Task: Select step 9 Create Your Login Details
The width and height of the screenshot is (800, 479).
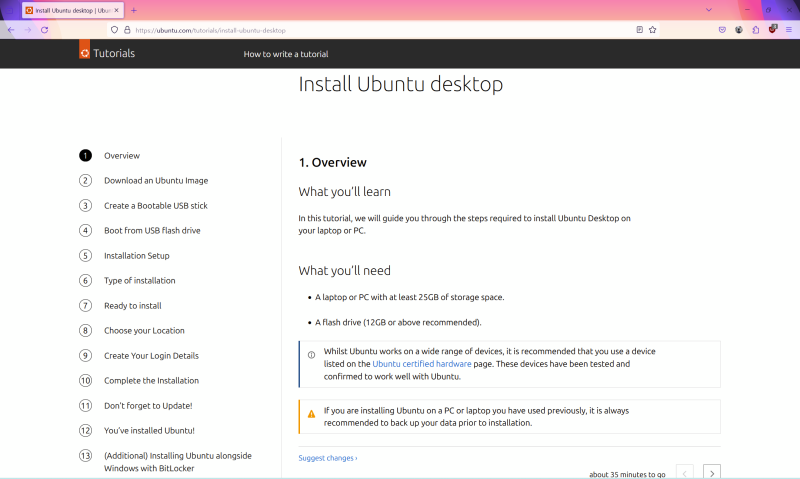Action: (x=151, y=356)
